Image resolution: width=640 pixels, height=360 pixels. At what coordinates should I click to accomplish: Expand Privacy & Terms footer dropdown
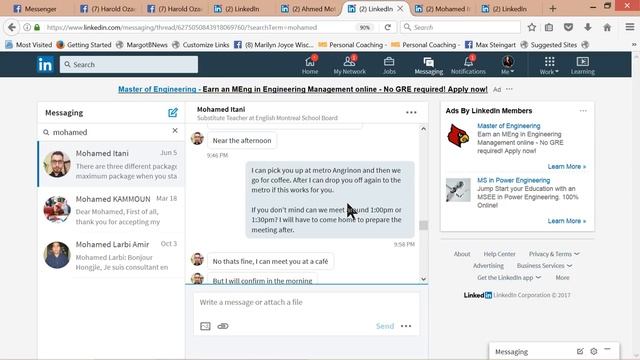point(554,254)
